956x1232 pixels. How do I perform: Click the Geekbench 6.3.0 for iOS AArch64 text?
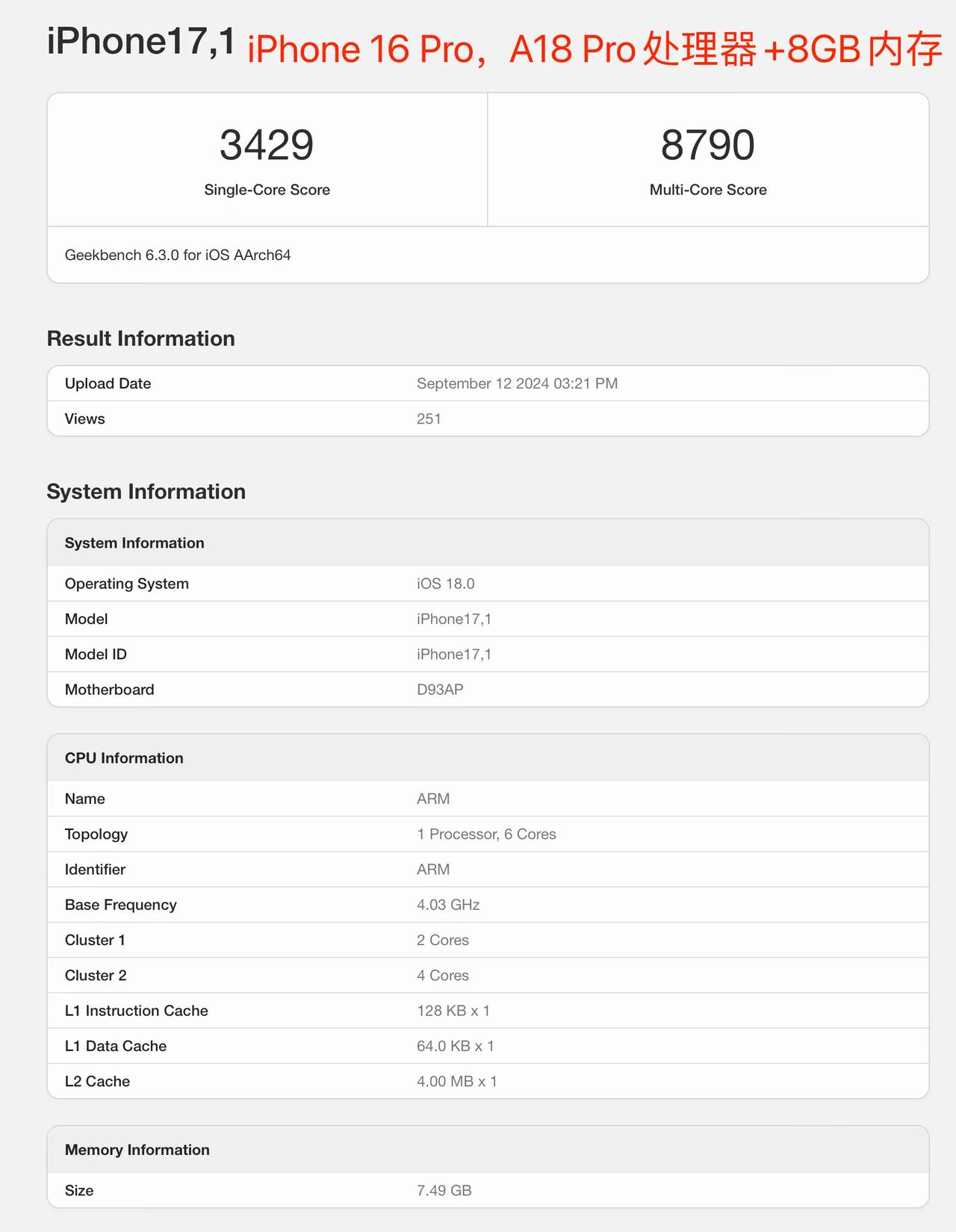tap(178, 255)
